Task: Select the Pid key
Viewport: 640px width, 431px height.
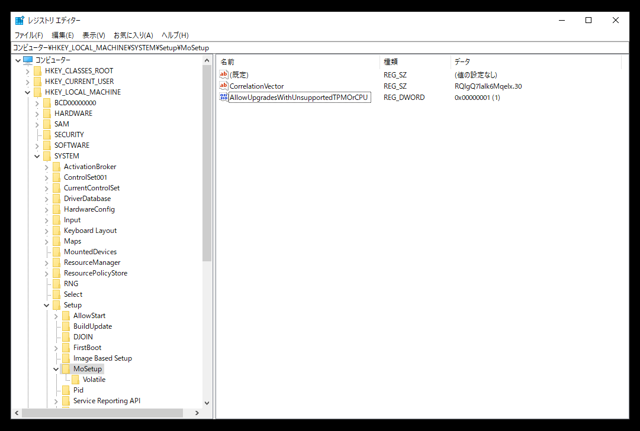Action: pos(78,390)
